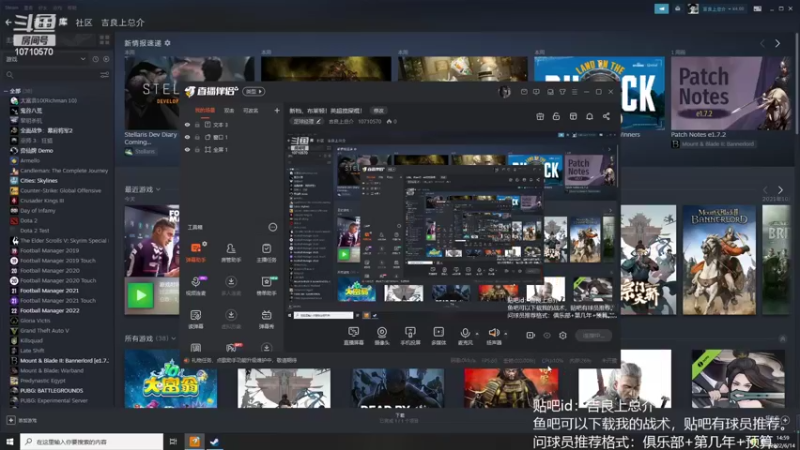Switch Douyu mode with the pill button beside logo

pos(254,91)
